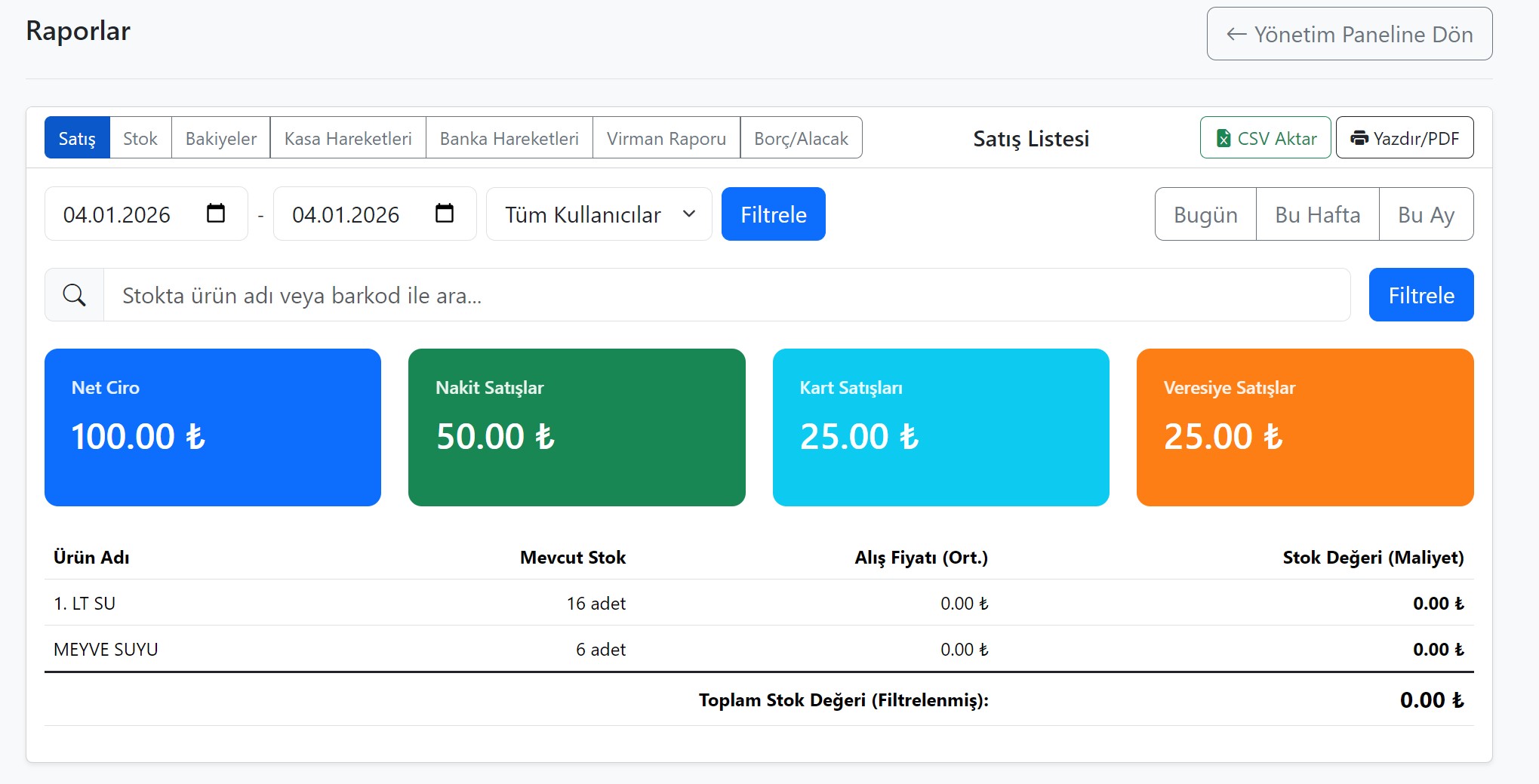The height and width of the screenshot is (784, 1539).
Task: Open the Bakiyeler tab
Action: point(220,138)
